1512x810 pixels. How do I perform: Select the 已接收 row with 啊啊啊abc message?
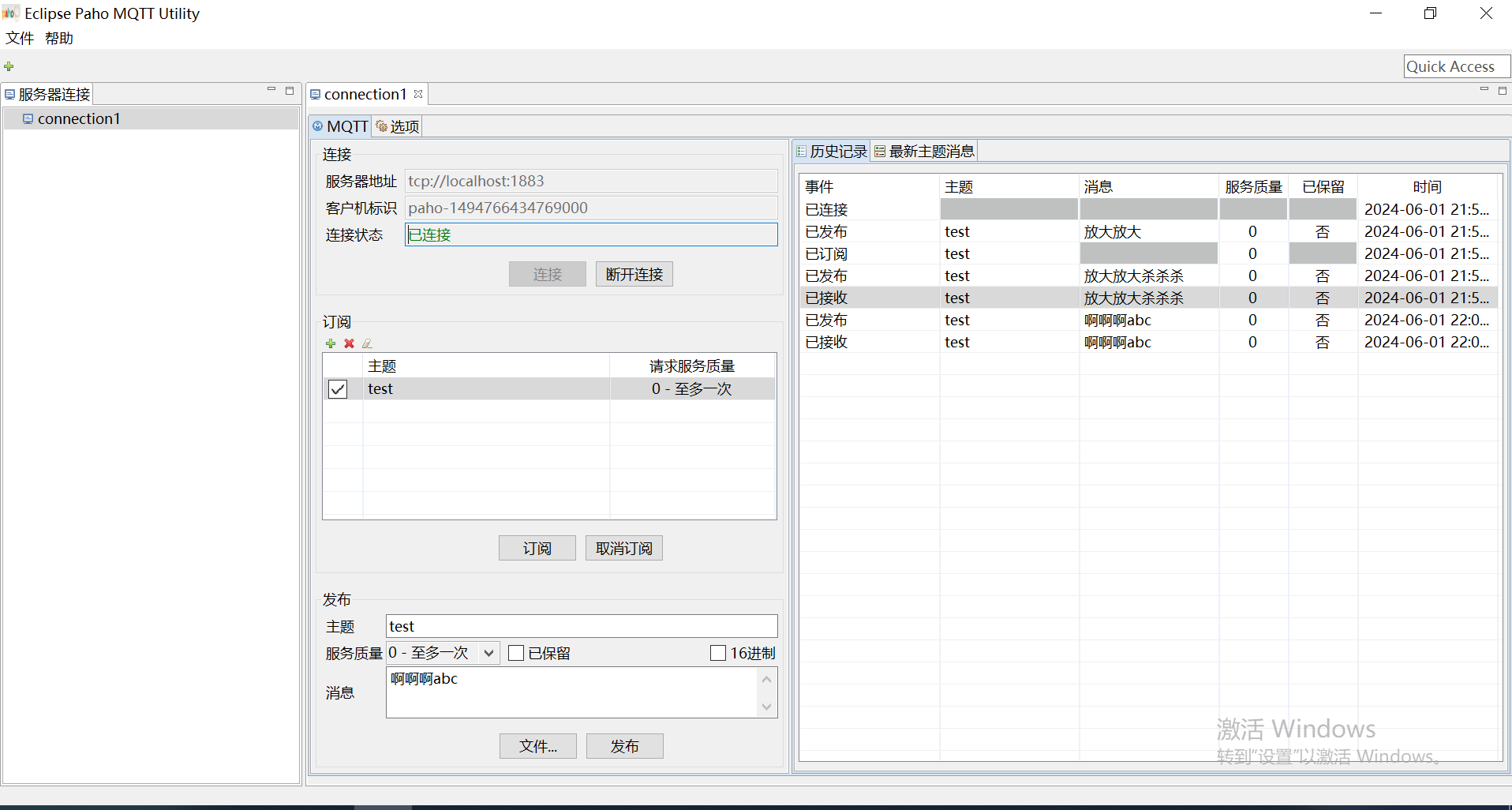point(1148,342)
